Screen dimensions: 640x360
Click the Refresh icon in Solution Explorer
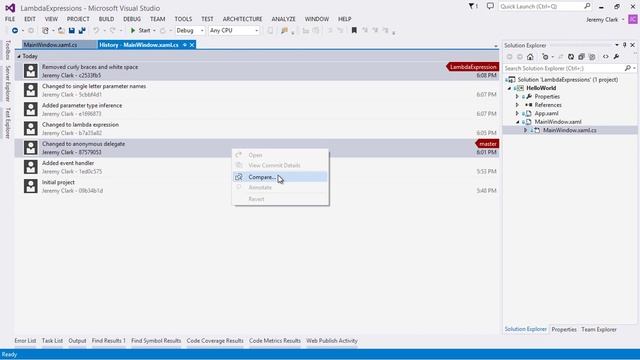click(571, 57)
